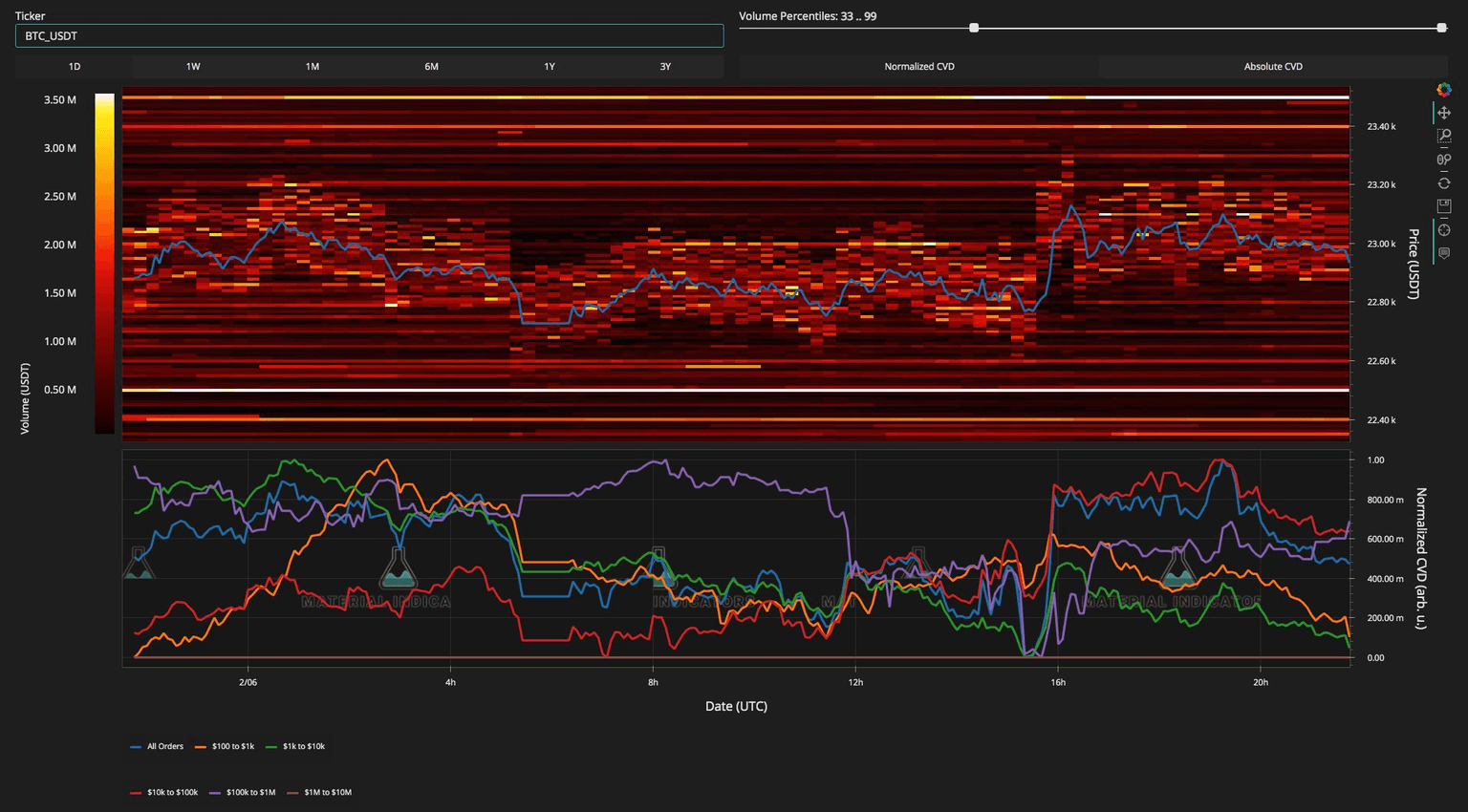Switch to Absolute CVD view

(x=1272, y=67)
